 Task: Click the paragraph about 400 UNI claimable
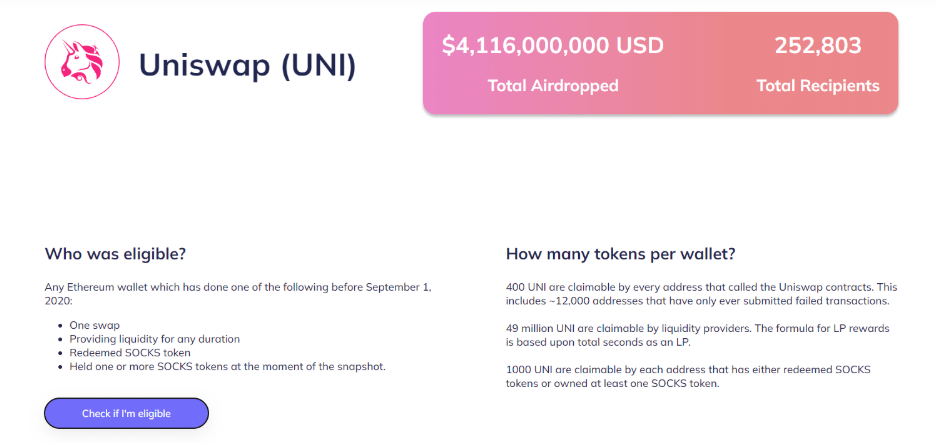click(x=701, y=294)
